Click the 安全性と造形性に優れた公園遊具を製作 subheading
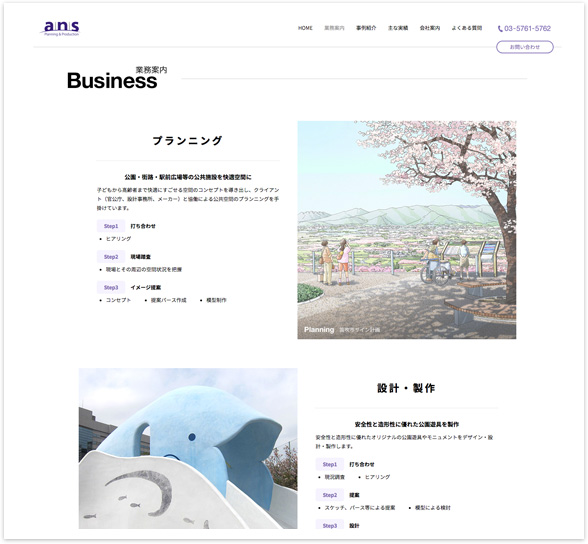 pos(406,424)
